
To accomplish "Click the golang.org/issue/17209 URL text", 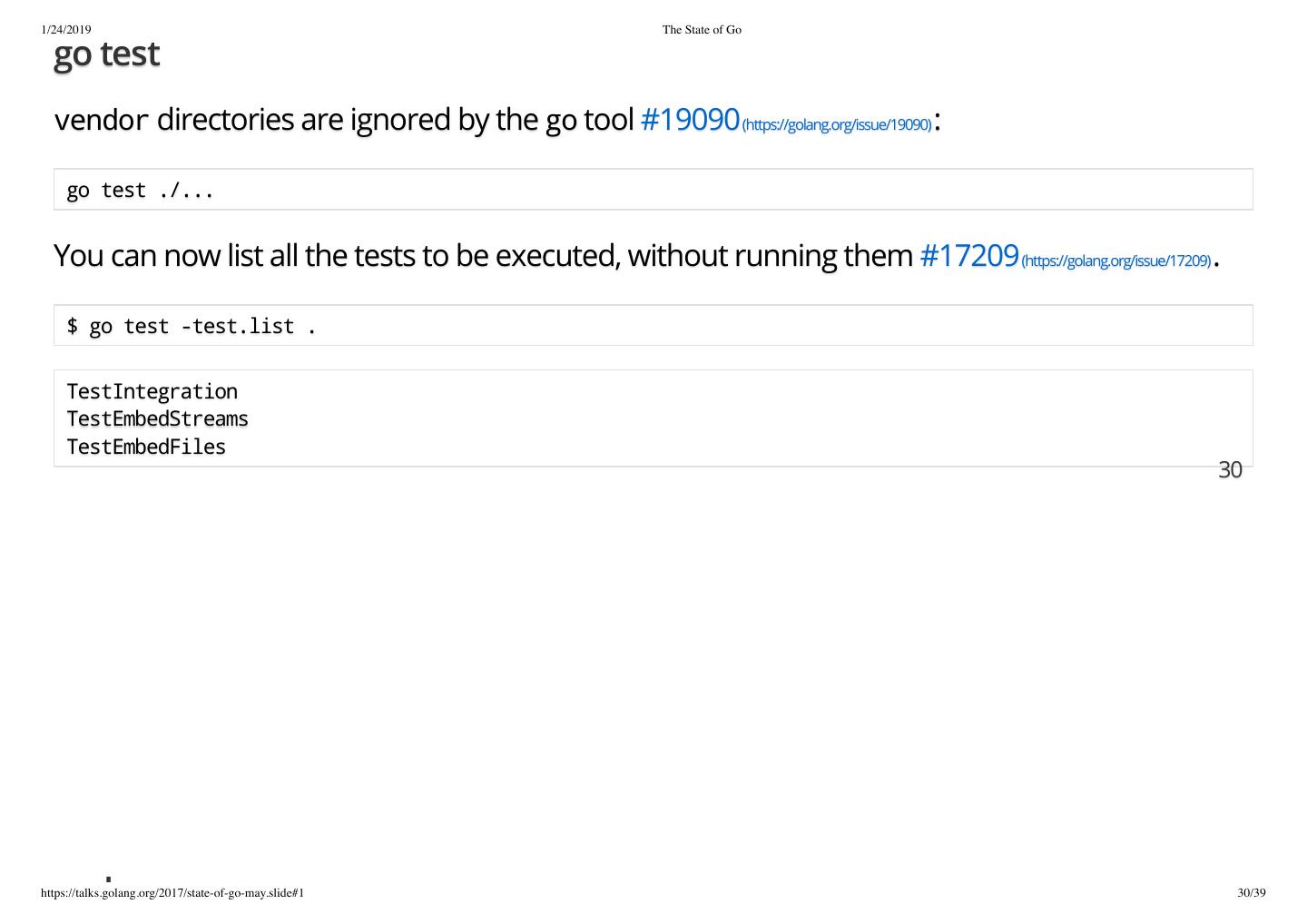I will coord(1116,260).
